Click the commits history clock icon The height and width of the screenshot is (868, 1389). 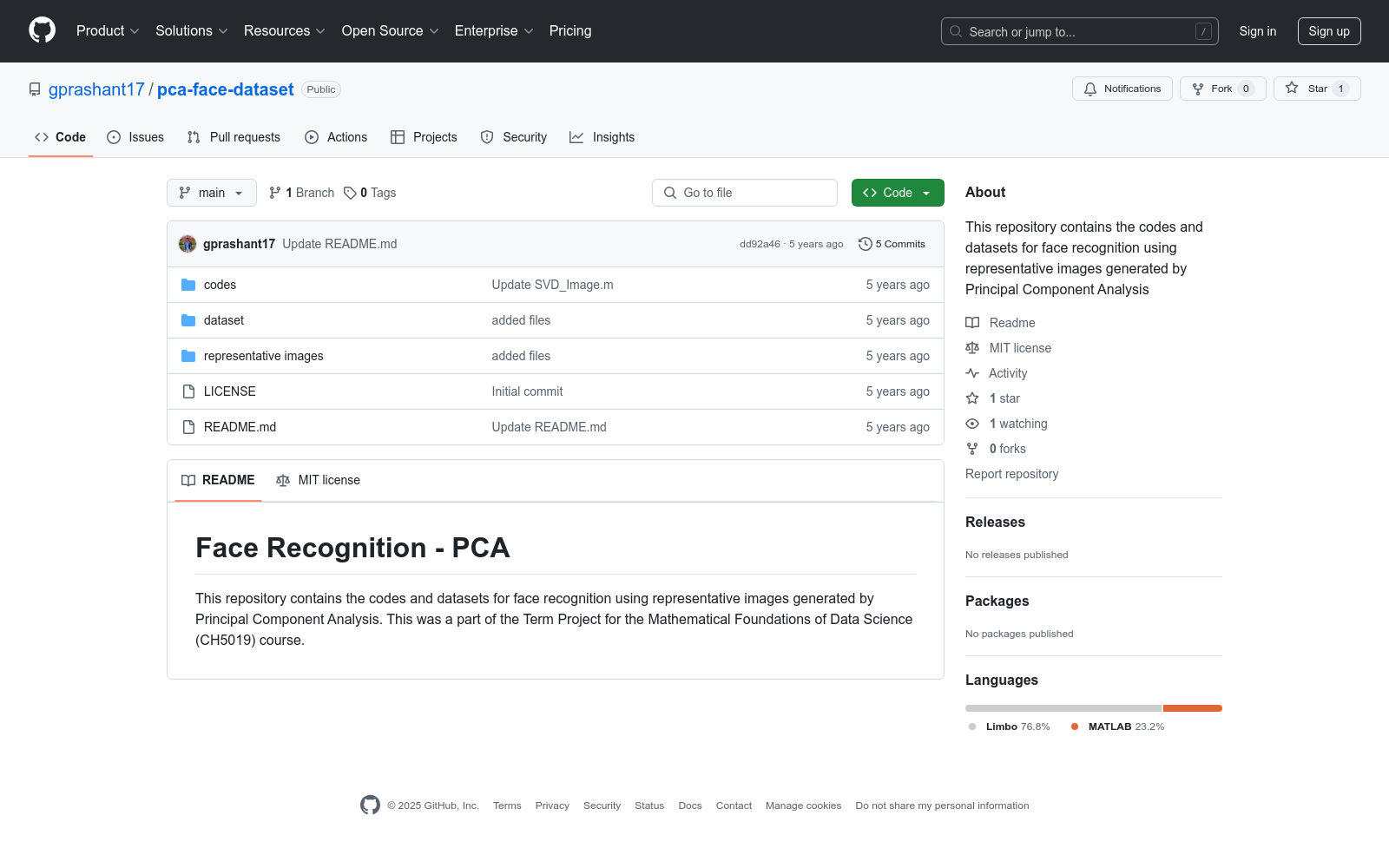tap(865, 244)
